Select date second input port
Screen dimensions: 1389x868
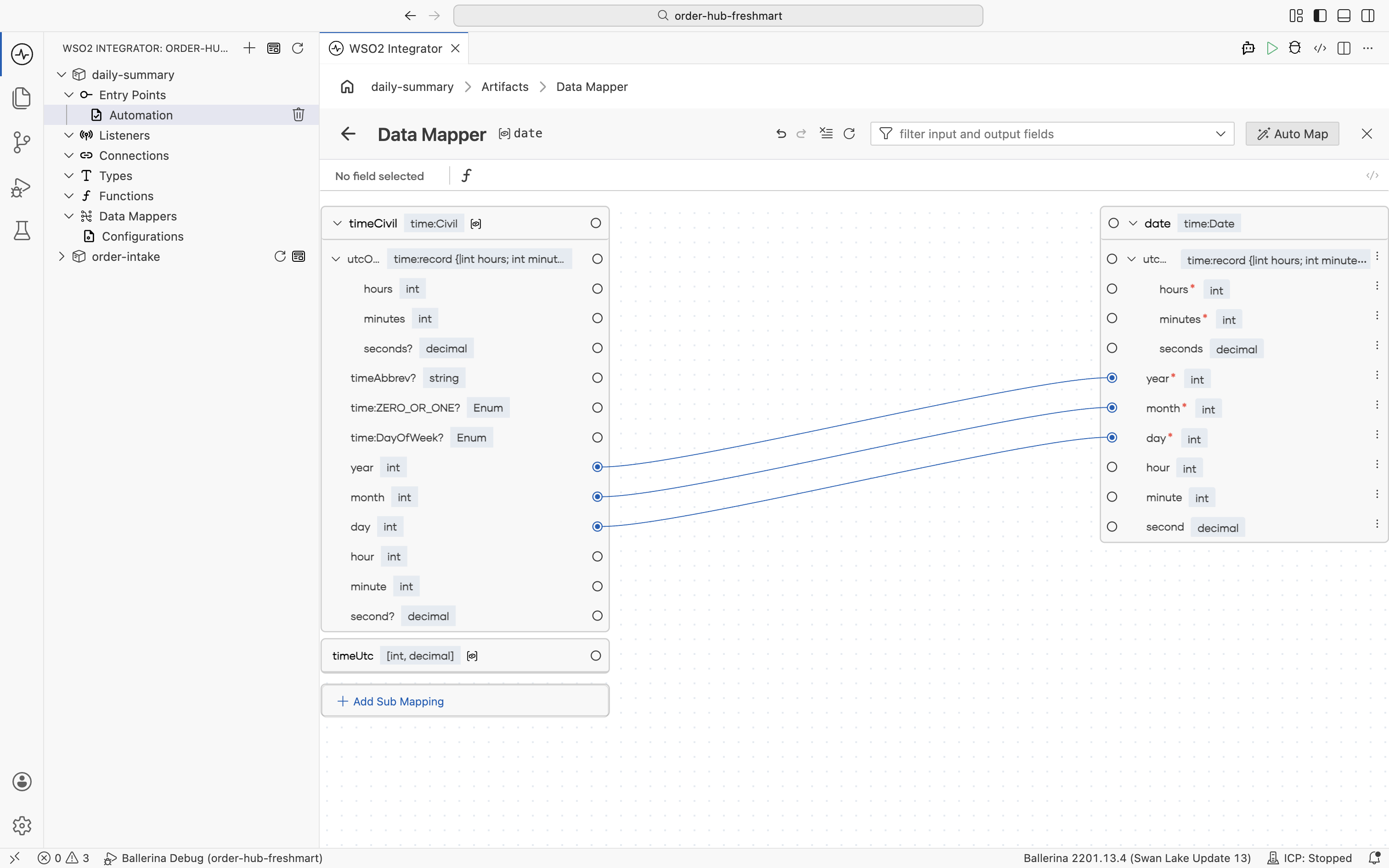(1112, 526)
